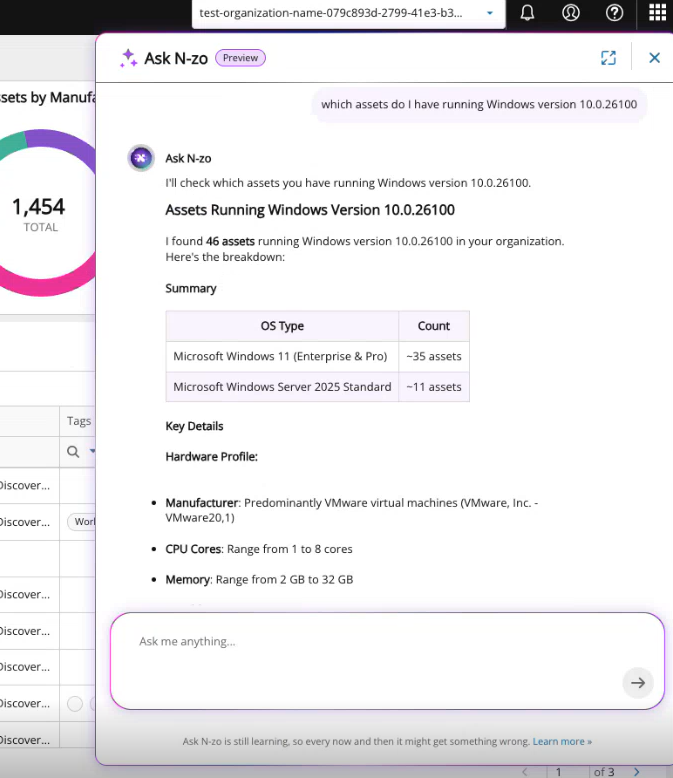Click the 1,454 total count
673x778 pixels.
[39, 206]
